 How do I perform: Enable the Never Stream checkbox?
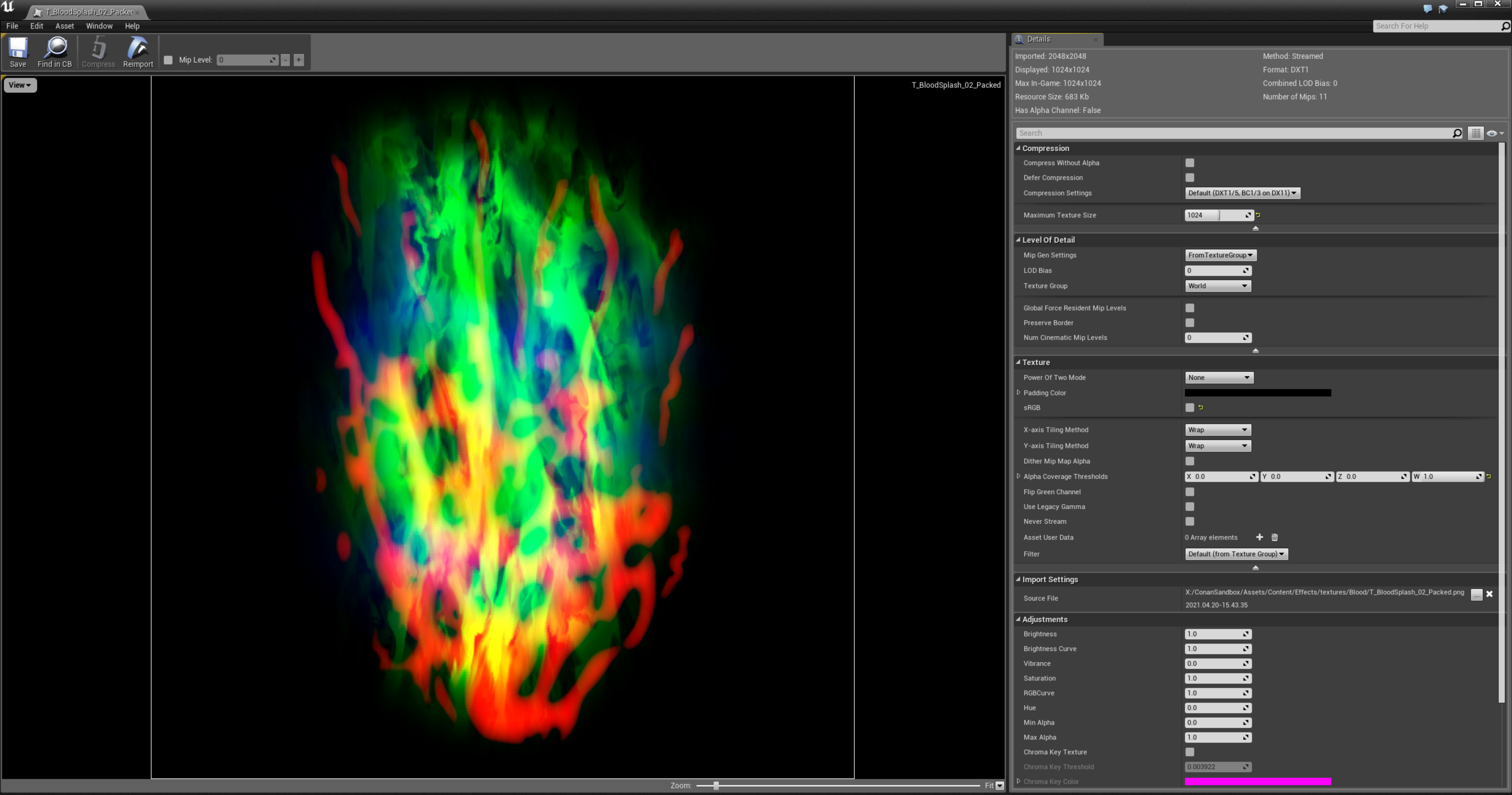tap(1189, 521)
